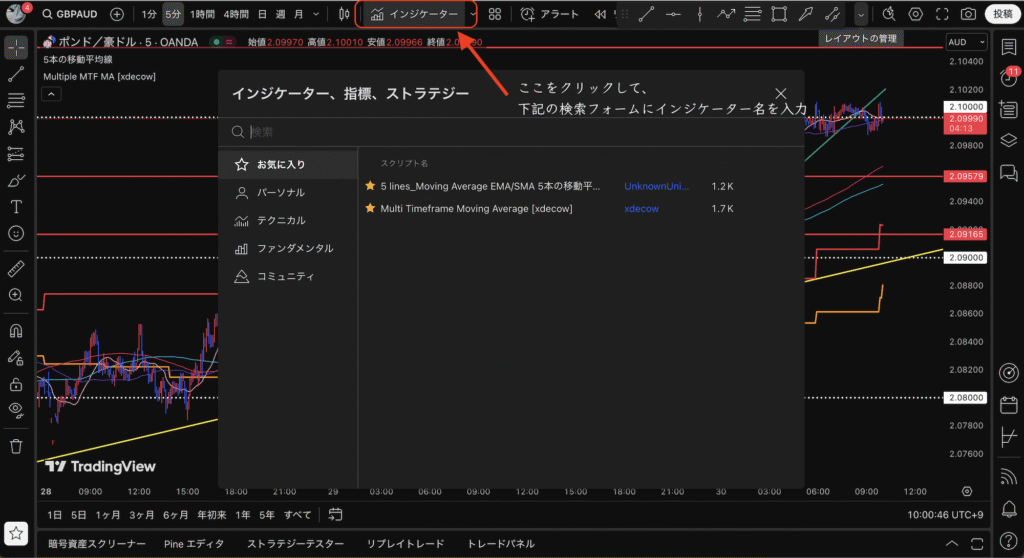
Task: Select テクニカル category
Action: click(288, 221)
